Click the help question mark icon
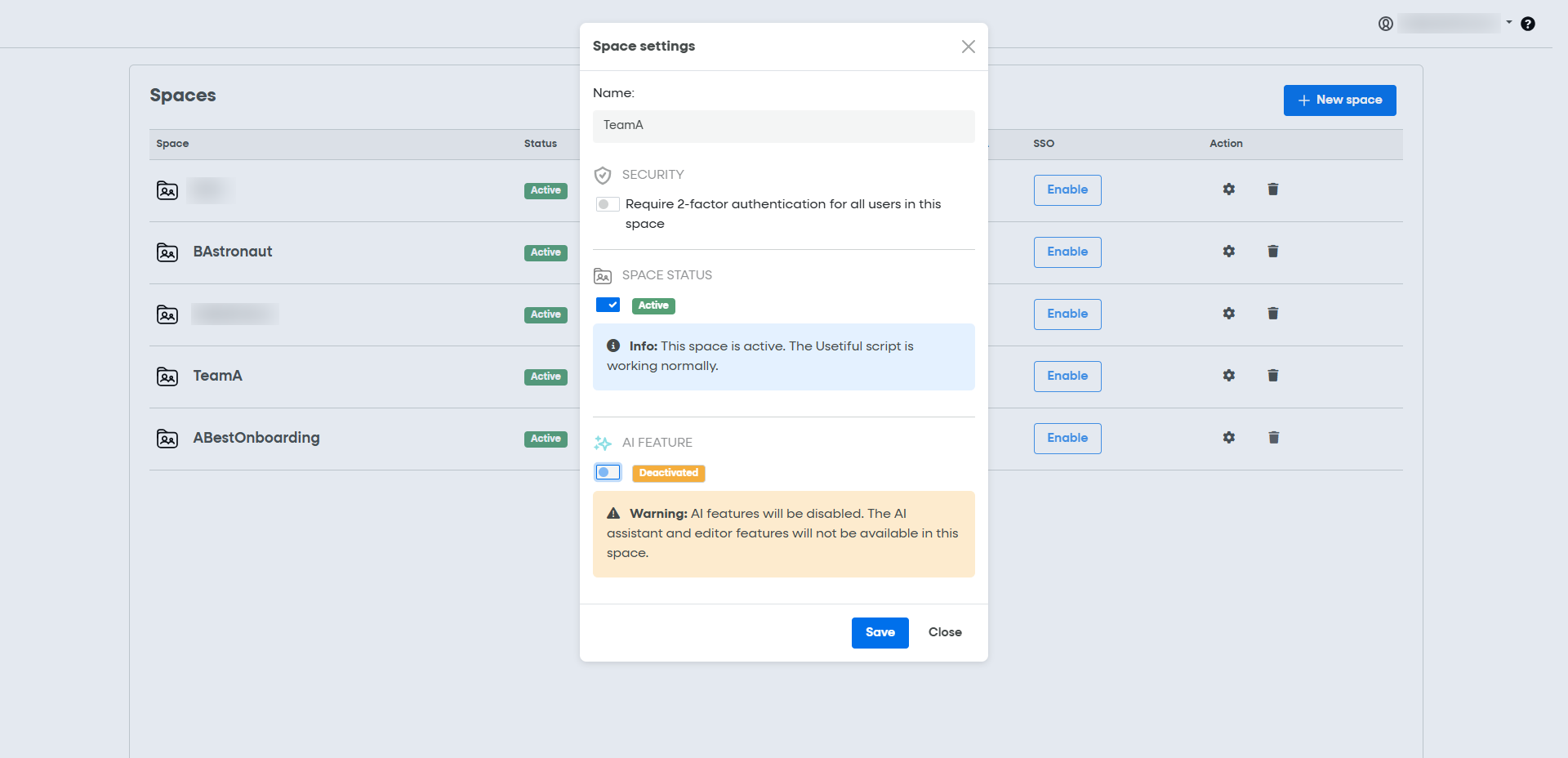1568x758 pixels. 1528,24
